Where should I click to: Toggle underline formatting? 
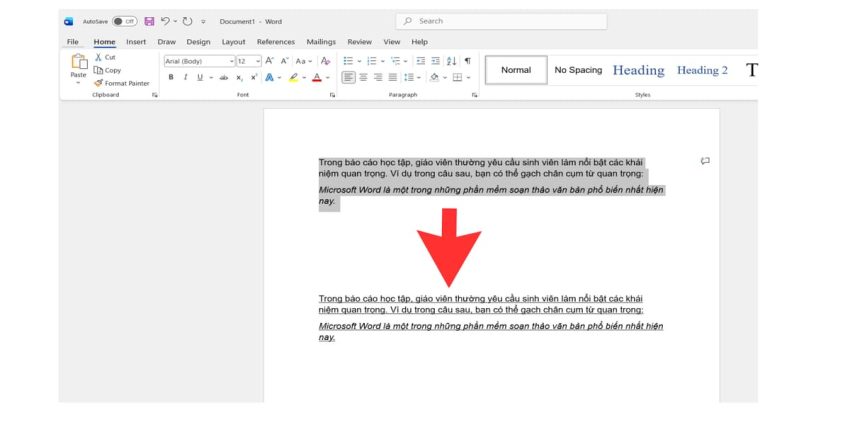tap(199, 78)
